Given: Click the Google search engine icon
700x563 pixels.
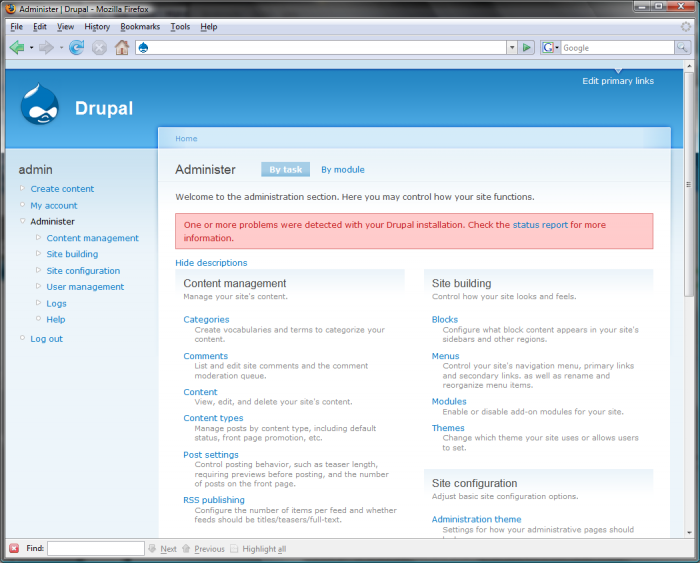Looking at the screenshot, I should coord(548,47).
